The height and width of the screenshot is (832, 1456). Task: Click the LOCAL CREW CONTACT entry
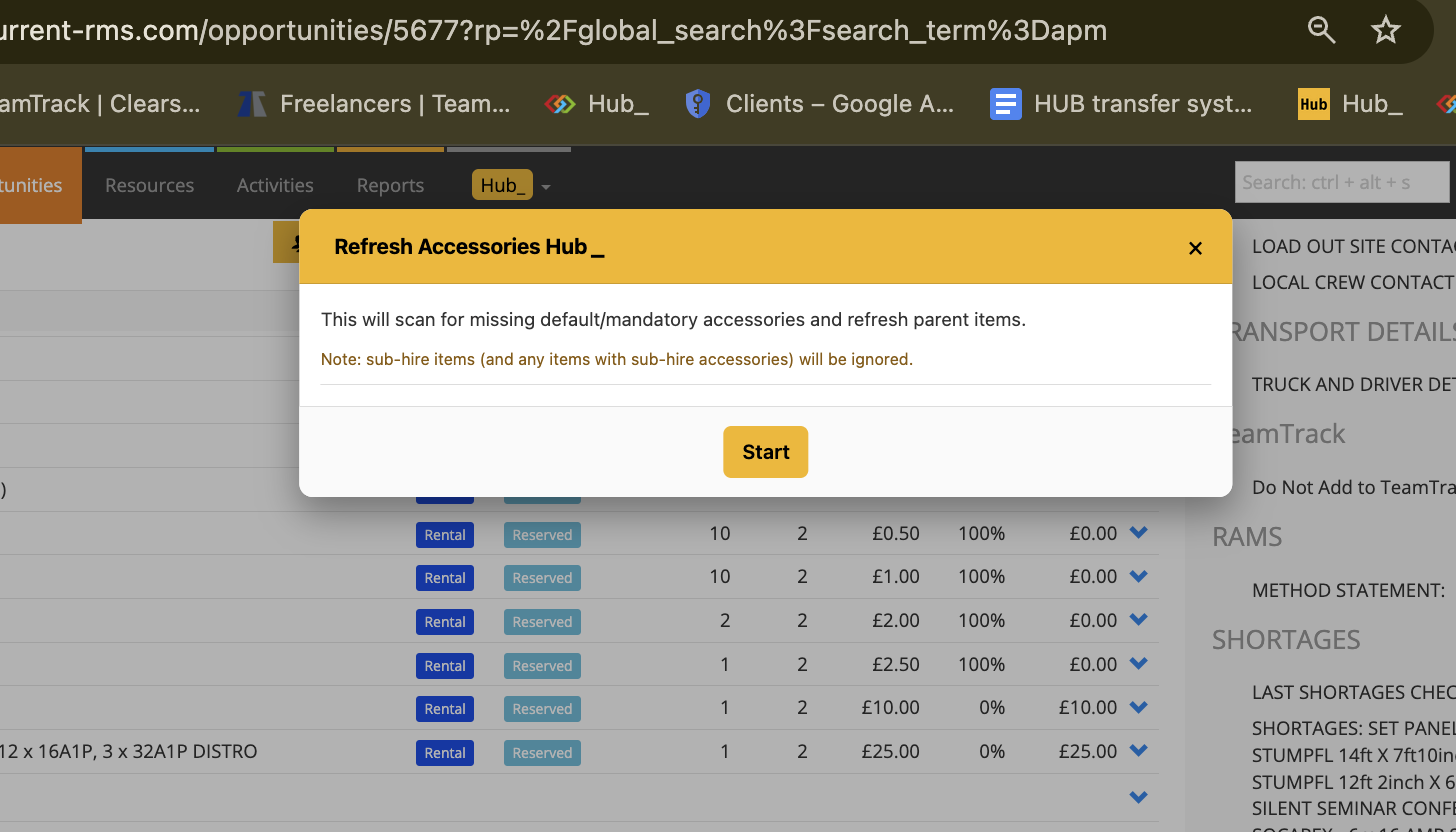(1354, 282)
